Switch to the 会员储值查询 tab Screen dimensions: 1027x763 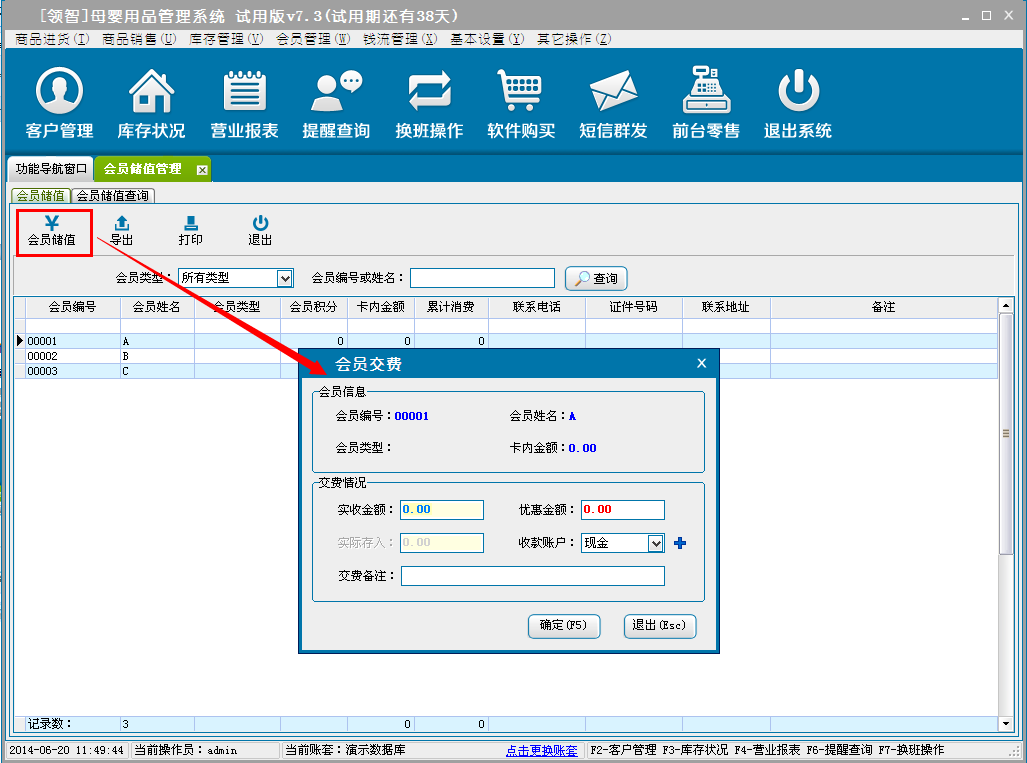click(113, 196)
